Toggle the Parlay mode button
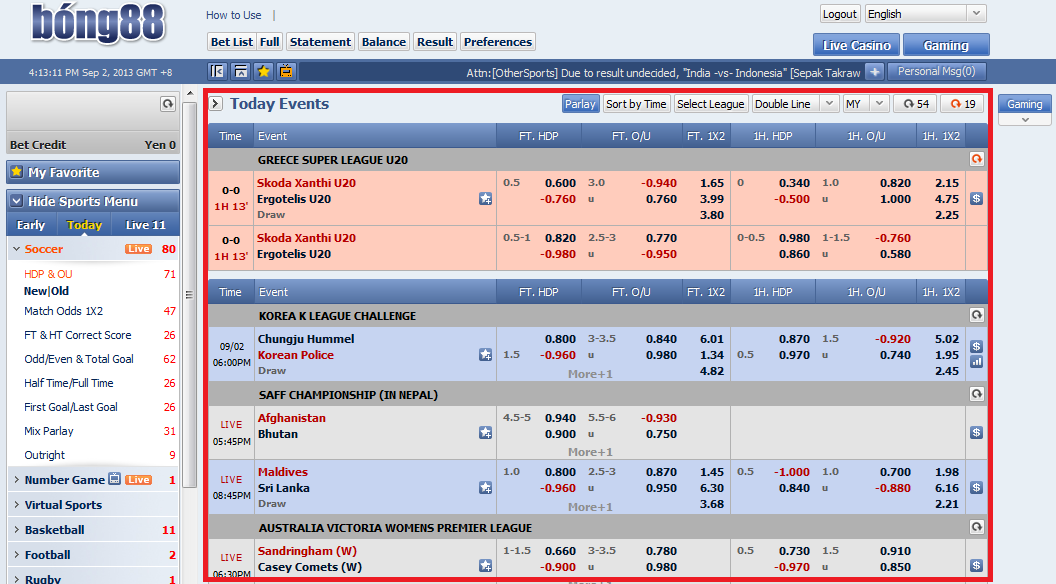The image size is (1056, 584). click(580, 104)
